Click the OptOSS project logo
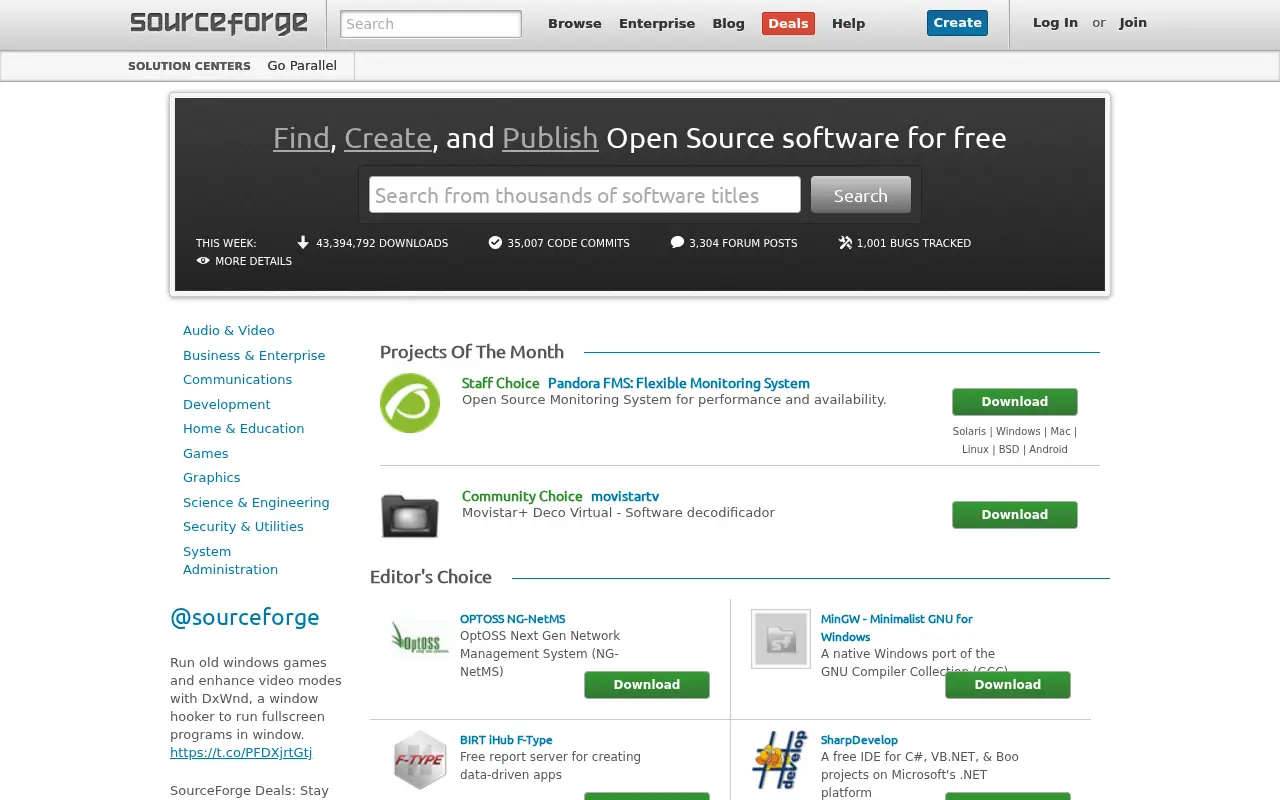The height and width of the screenshot is (800, 1280). click(420, 639)
